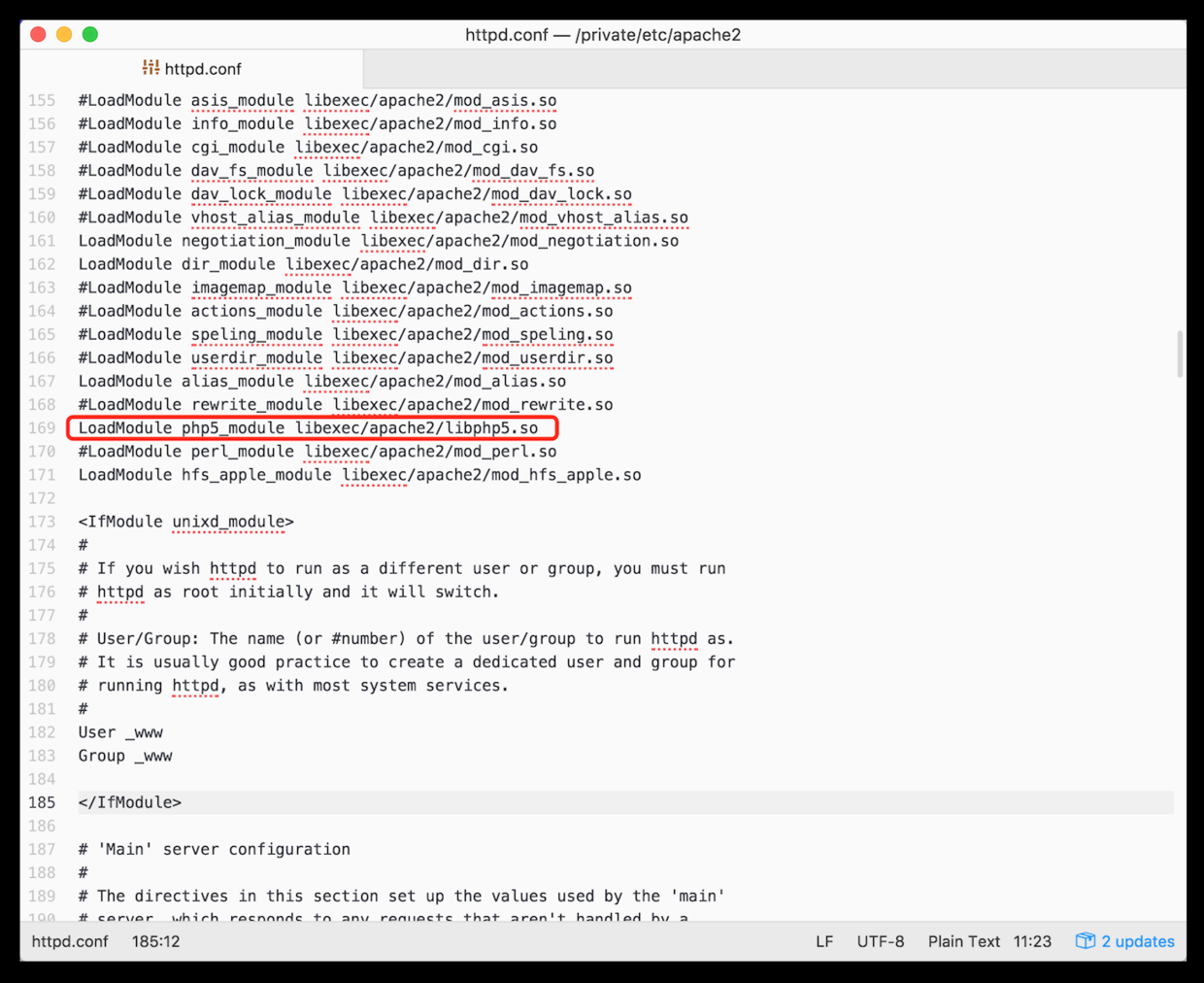Close the window with the red button
The height and width of the screenshot is (983, 1204).
tap(39, 35)
